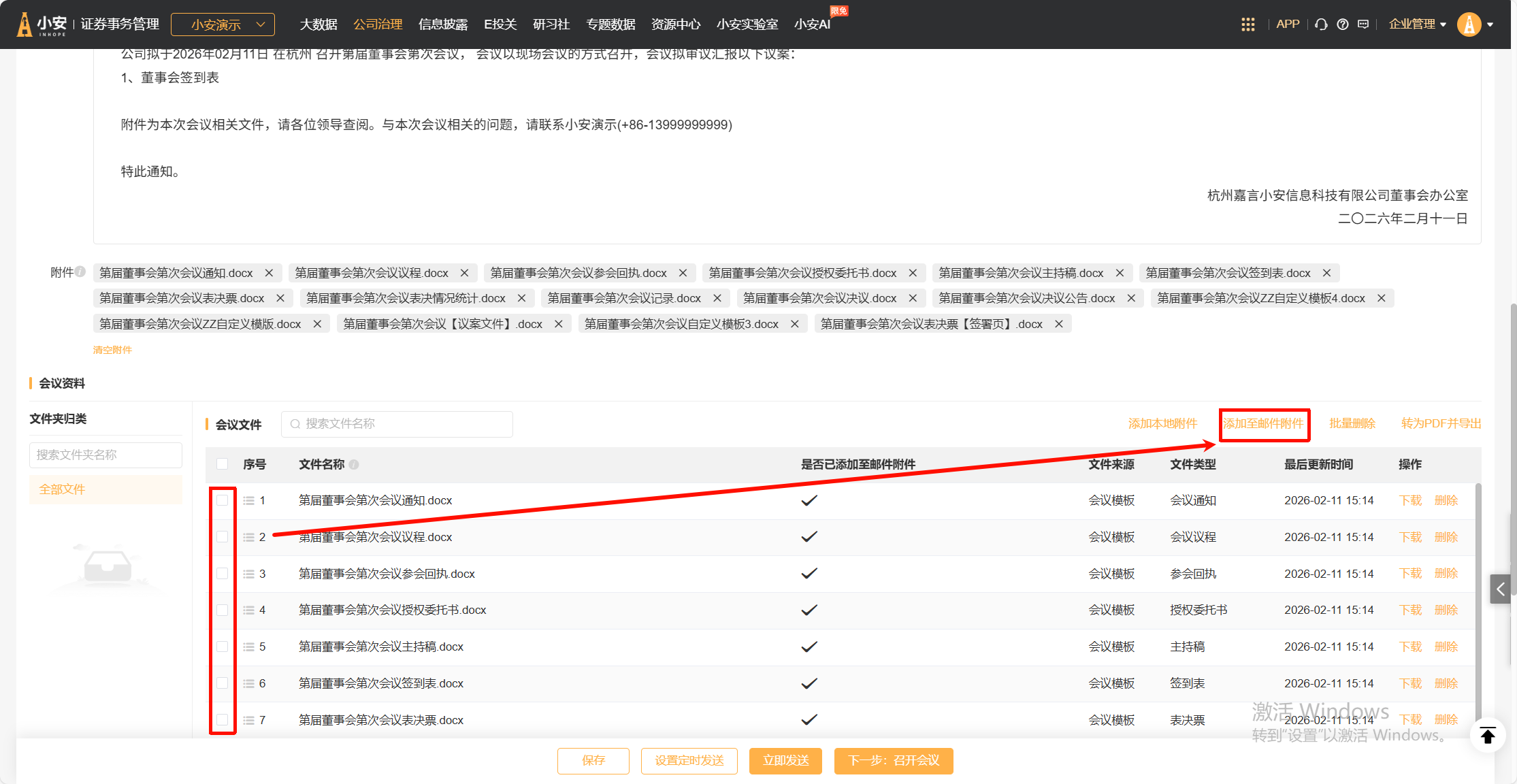Click the 搜索文件名称 search field

(397, 424)
